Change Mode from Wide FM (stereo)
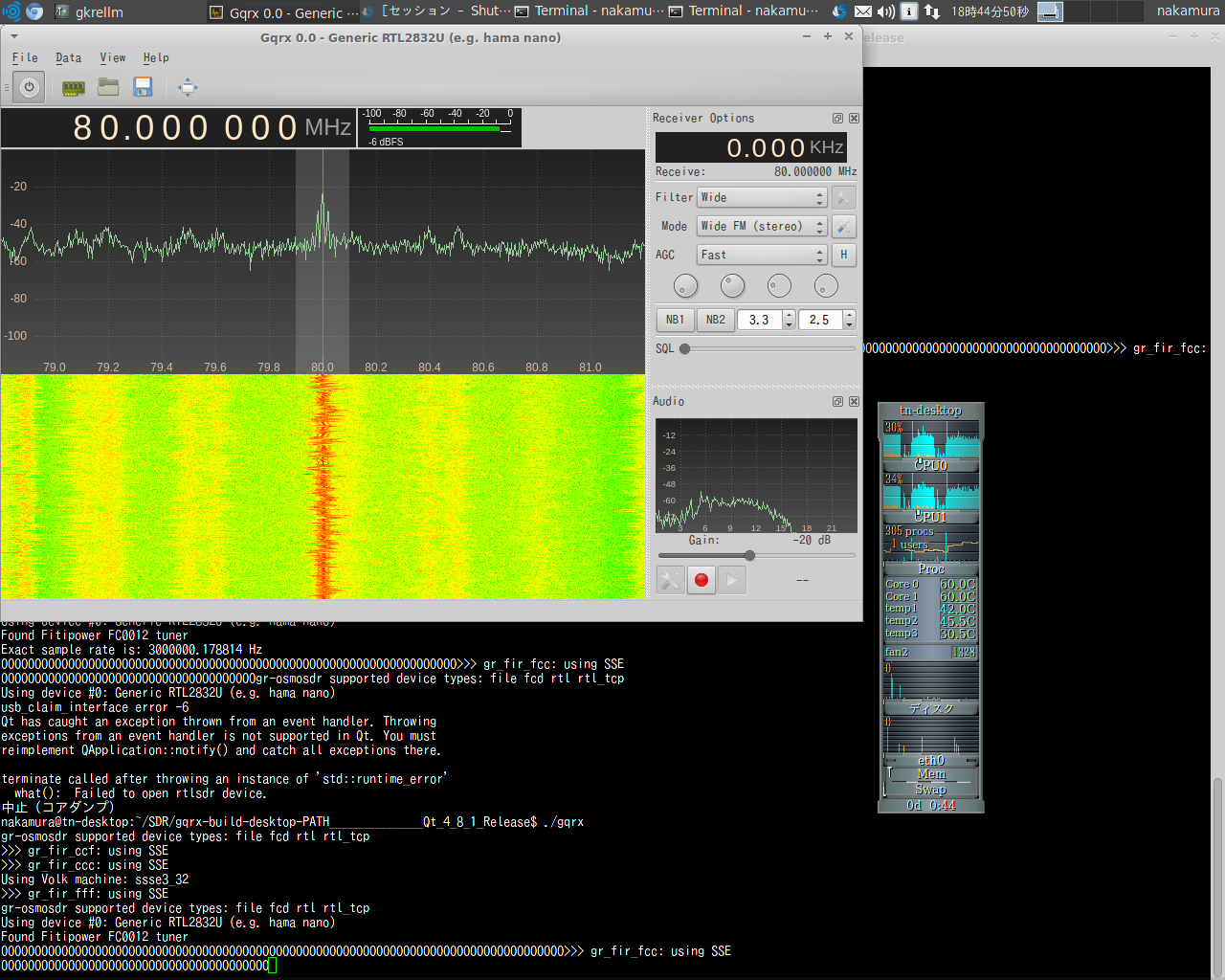Screen dimensions: 1225x980 (761, 226)
